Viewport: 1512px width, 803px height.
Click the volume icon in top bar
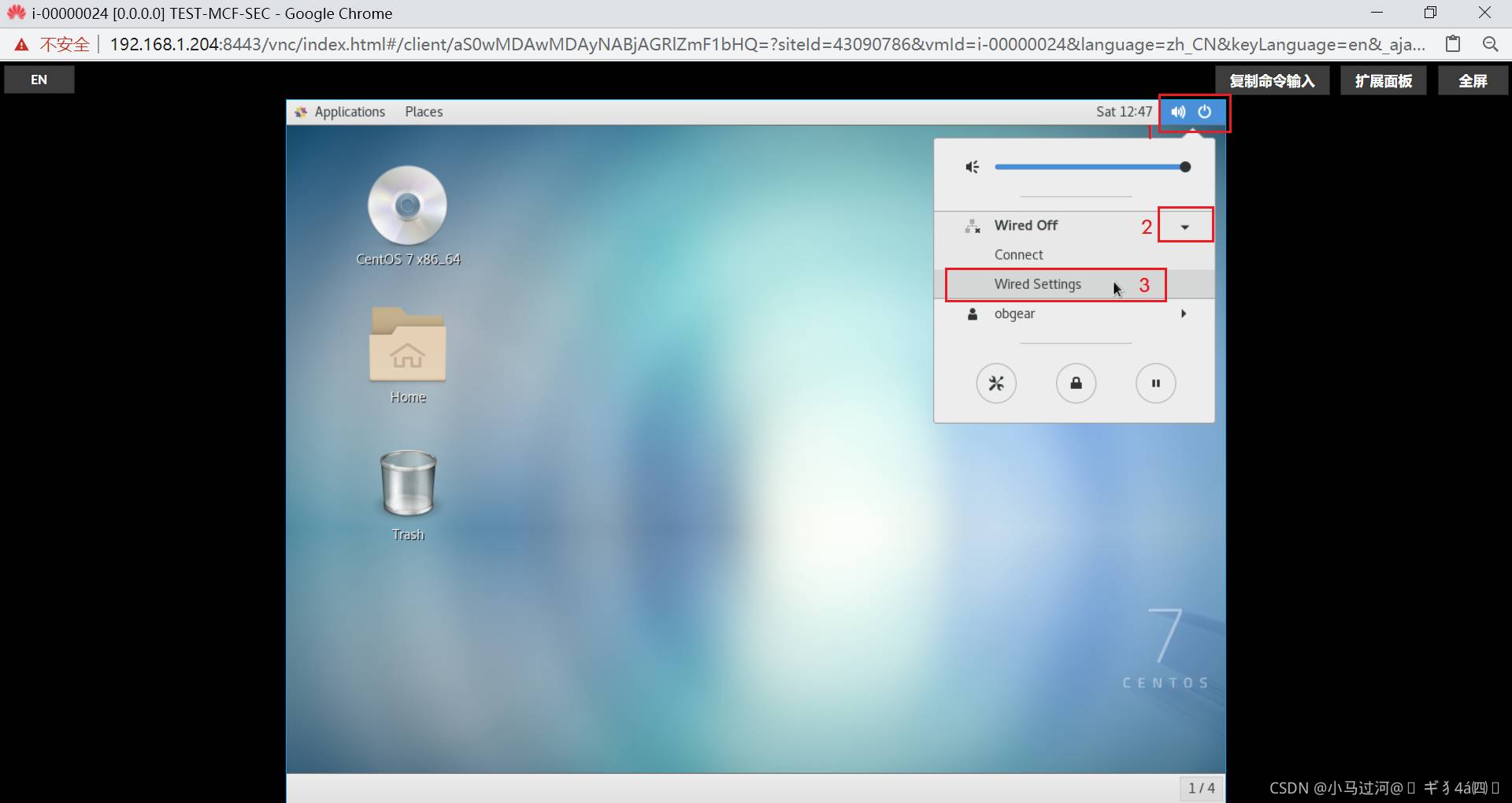(1178, 112)
